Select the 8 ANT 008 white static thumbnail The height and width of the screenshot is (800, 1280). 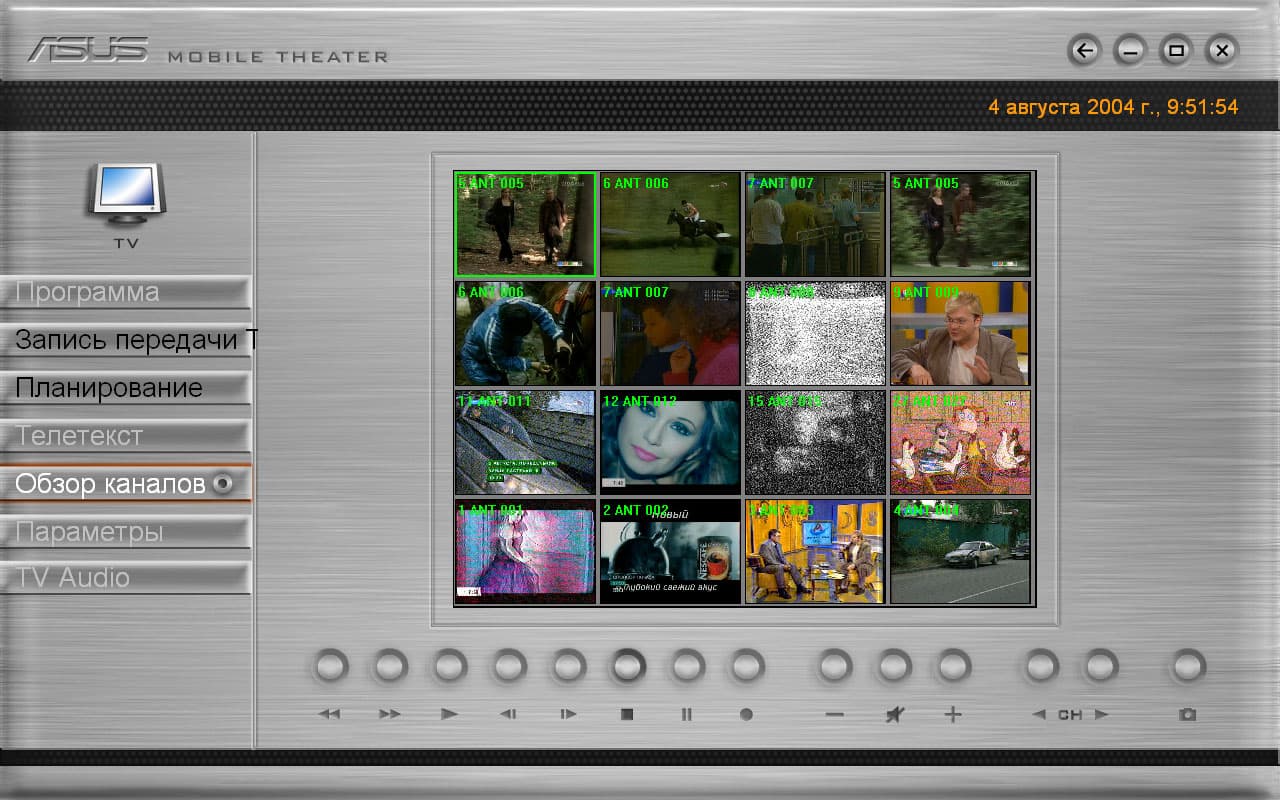(815, 333)
